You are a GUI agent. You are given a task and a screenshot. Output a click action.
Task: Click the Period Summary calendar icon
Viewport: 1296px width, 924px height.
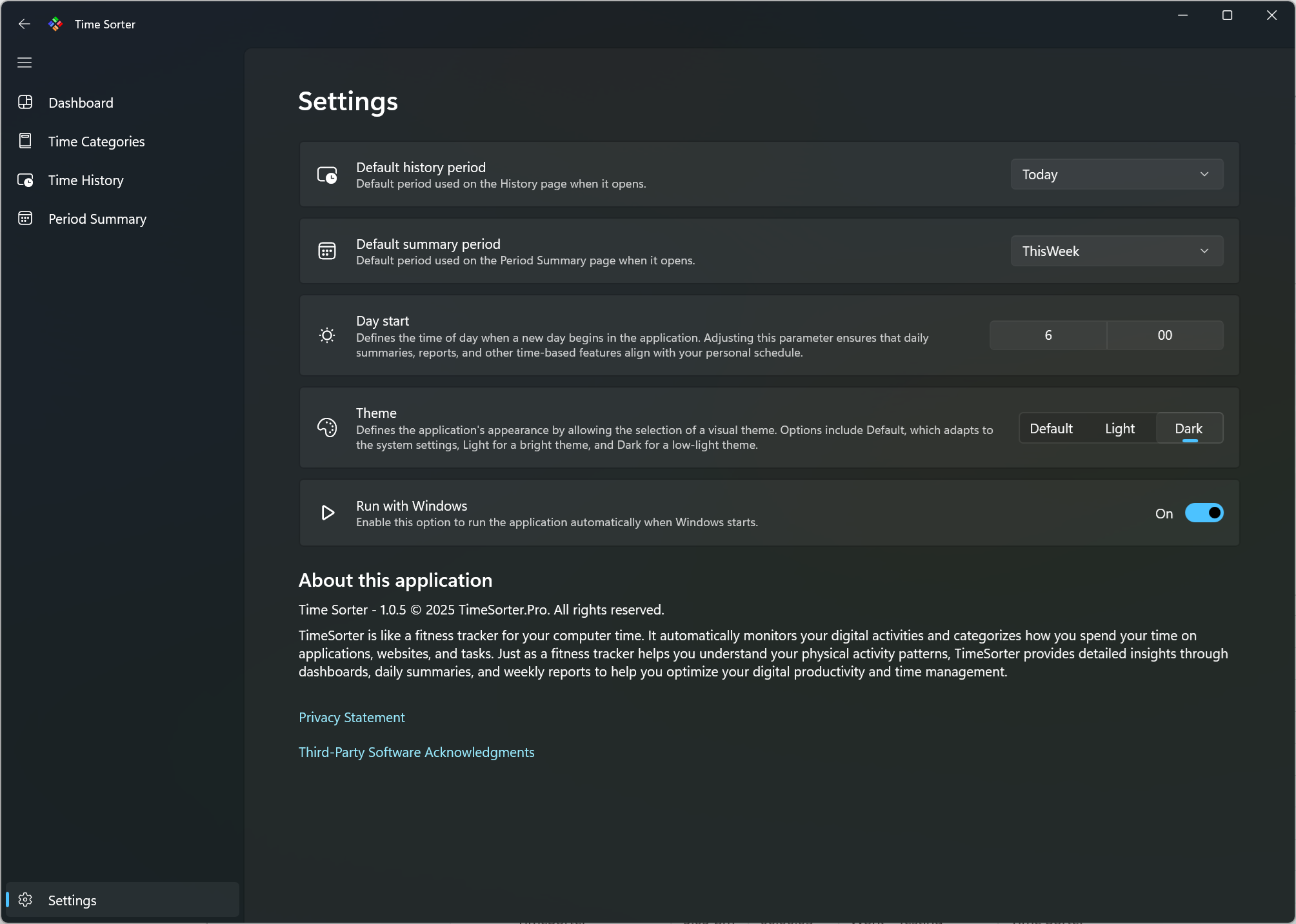click(25, 219)
